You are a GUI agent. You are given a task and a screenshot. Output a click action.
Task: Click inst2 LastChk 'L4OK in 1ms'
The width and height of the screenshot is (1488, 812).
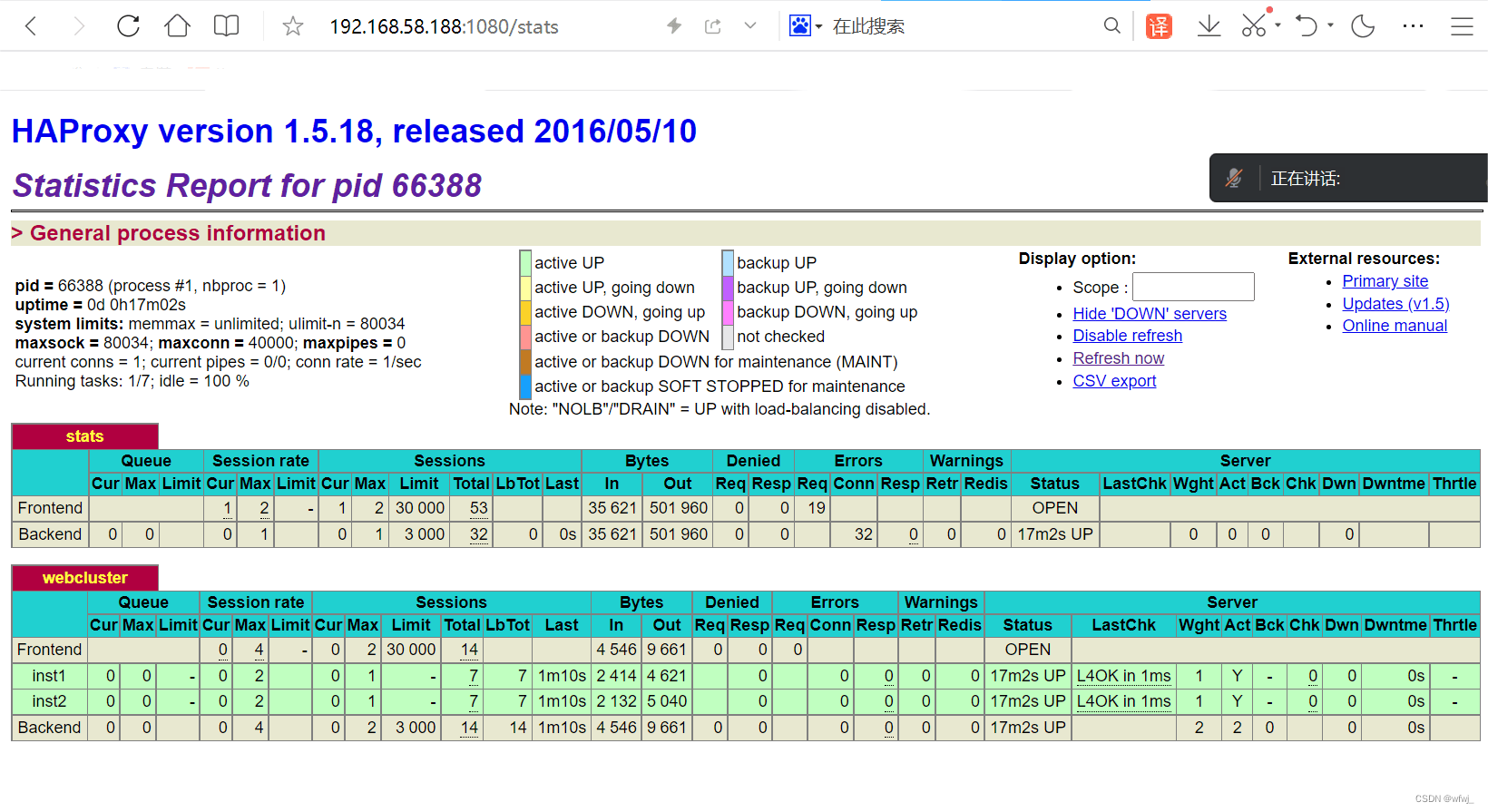1123,701
